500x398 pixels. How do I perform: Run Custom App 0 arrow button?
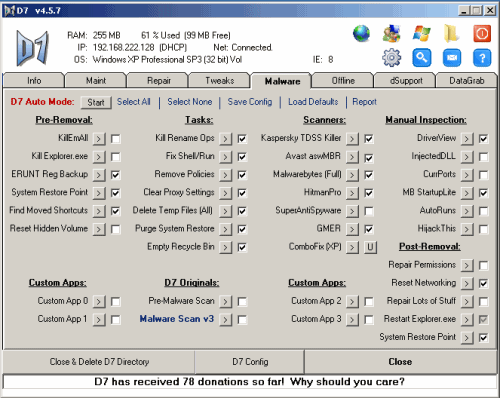pyautogui.click(x=99, y=302)
